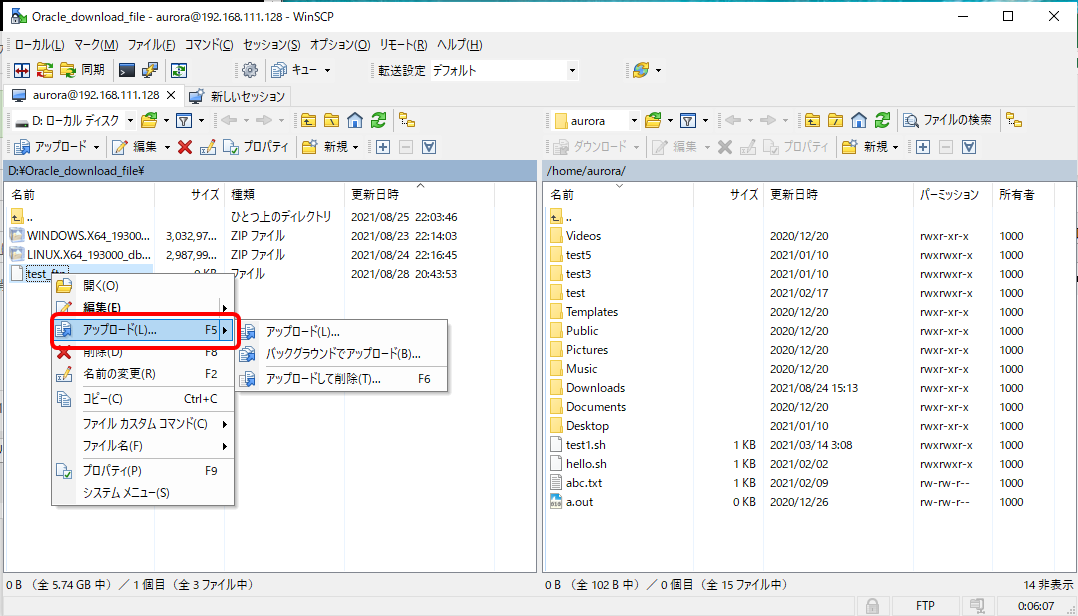Show remote directory tree icon
The image size is (1078, 616).
pos(1014,120)
